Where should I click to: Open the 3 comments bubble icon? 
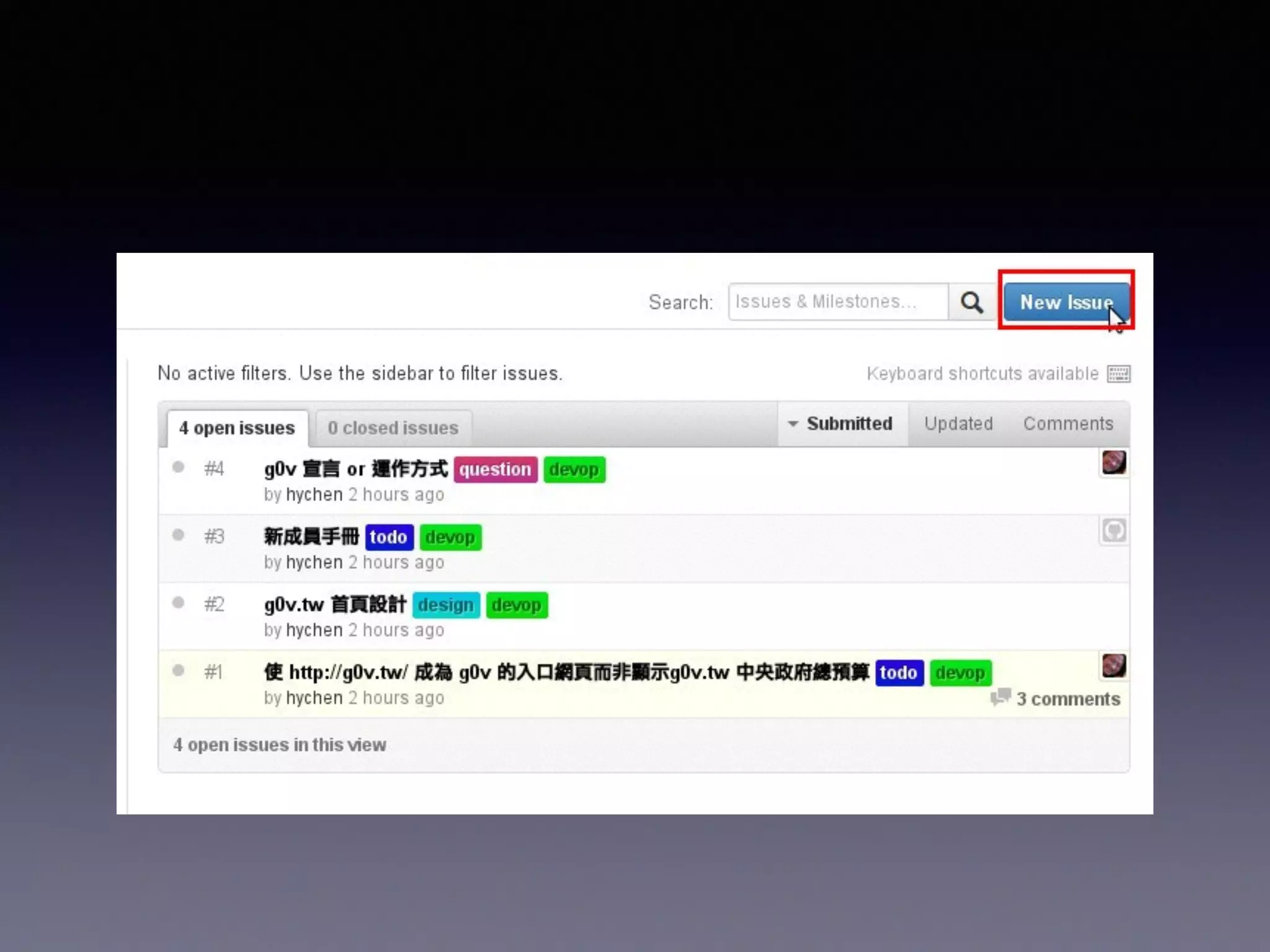click(1000, 697)
